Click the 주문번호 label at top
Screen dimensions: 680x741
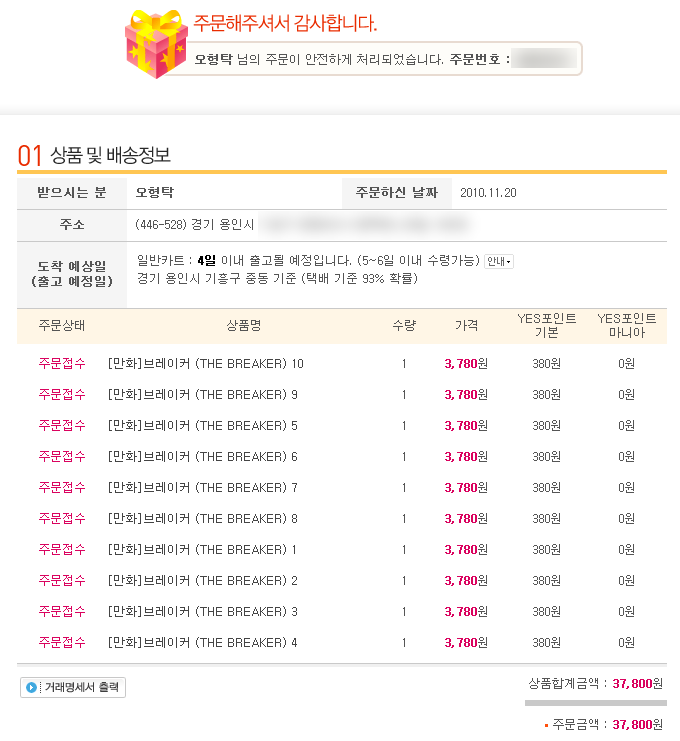(x=480, y=59)
